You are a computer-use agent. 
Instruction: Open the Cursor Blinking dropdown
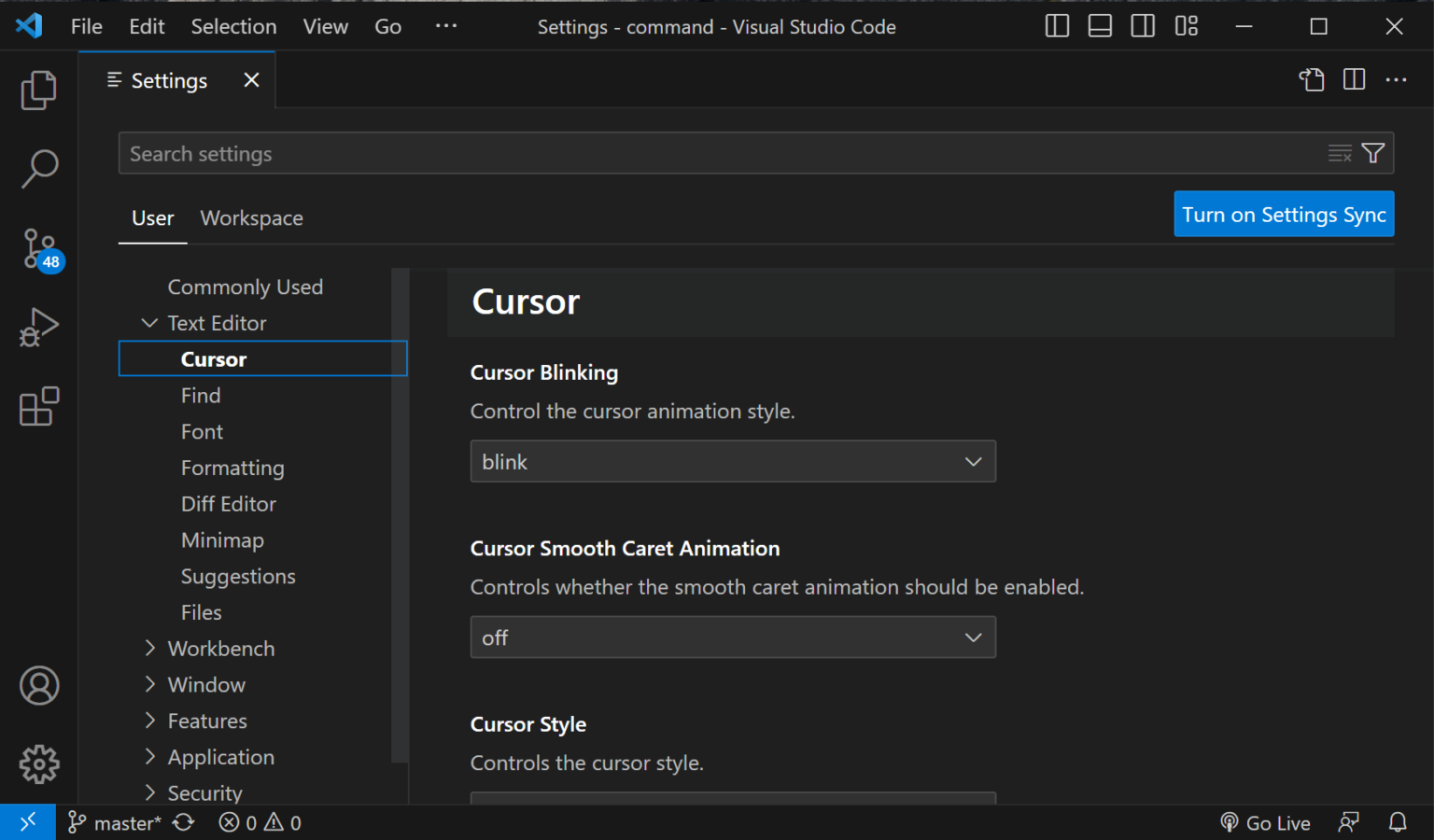[x=733, y=461]
